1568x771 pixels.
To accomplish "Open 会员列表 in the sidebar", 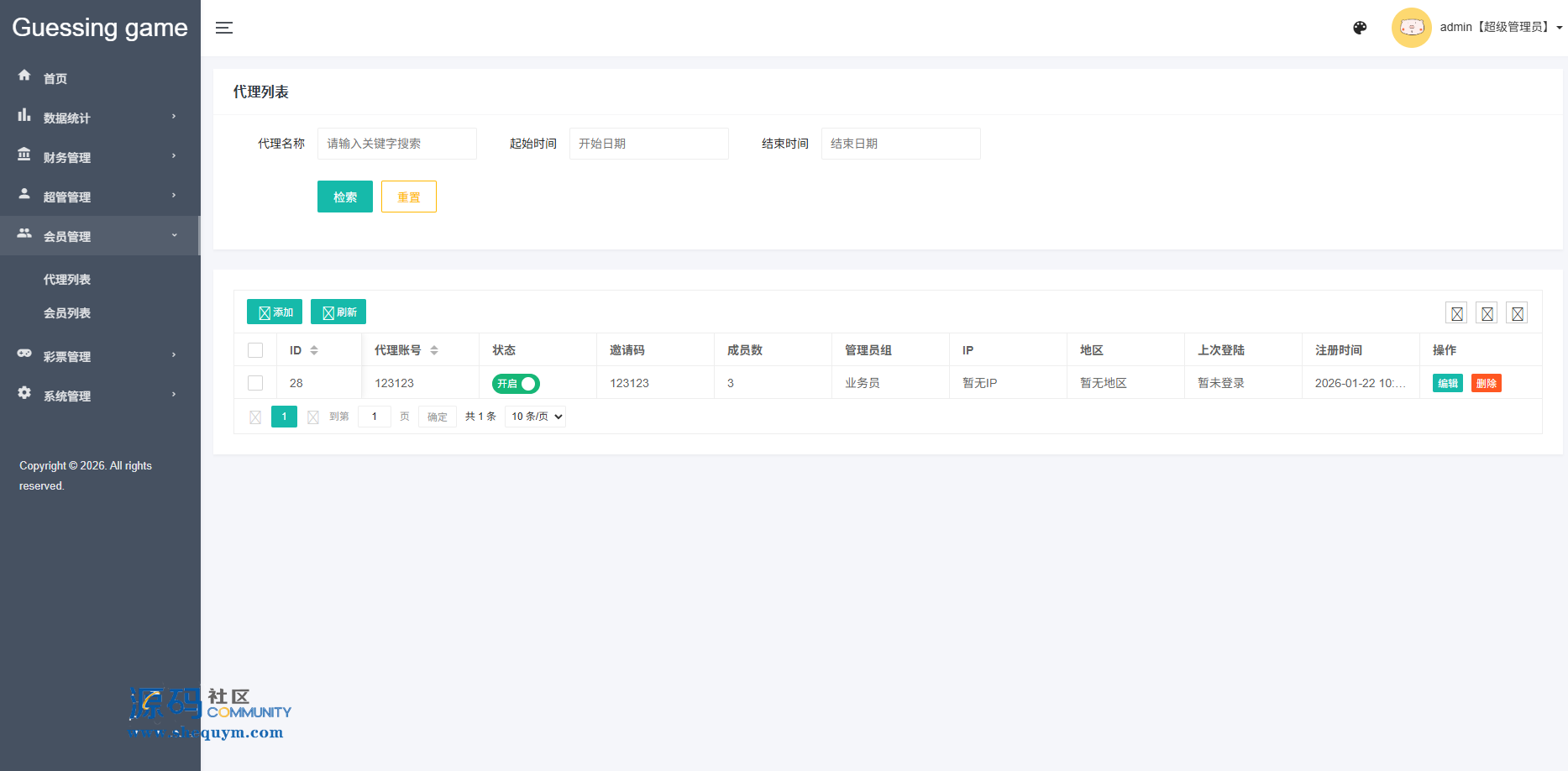I will [67, 313].
